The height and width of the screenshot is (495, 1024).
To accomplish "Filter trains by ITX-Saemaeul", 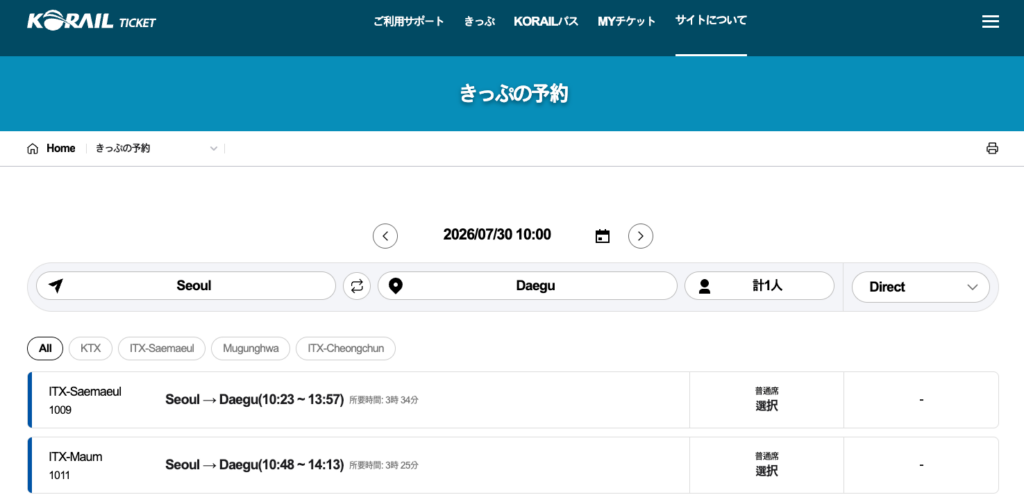I will tap(162, 348).
